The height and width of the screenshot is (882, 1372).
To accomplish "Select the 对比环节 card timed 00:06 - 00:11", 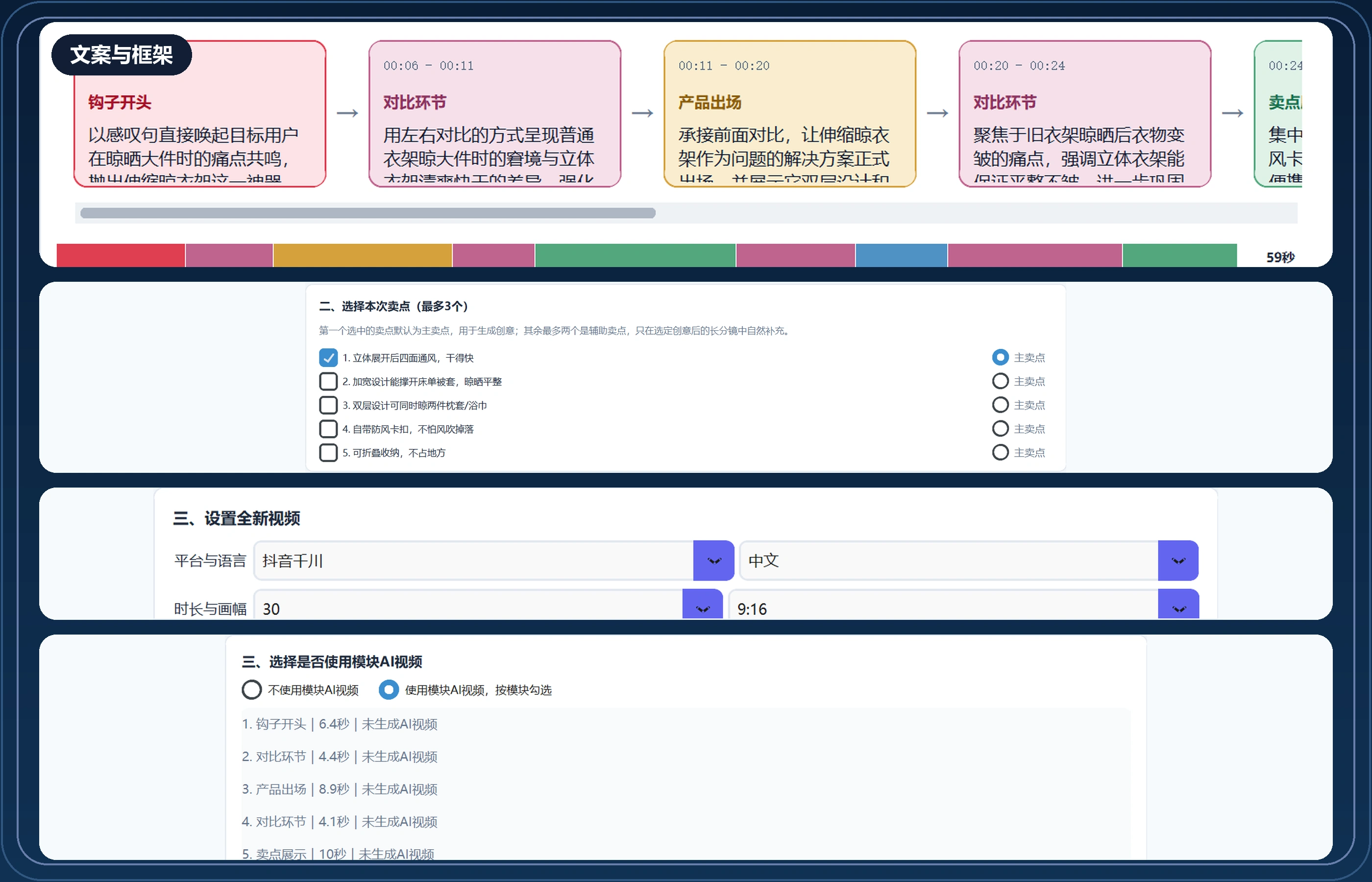I will coord(495,113).
